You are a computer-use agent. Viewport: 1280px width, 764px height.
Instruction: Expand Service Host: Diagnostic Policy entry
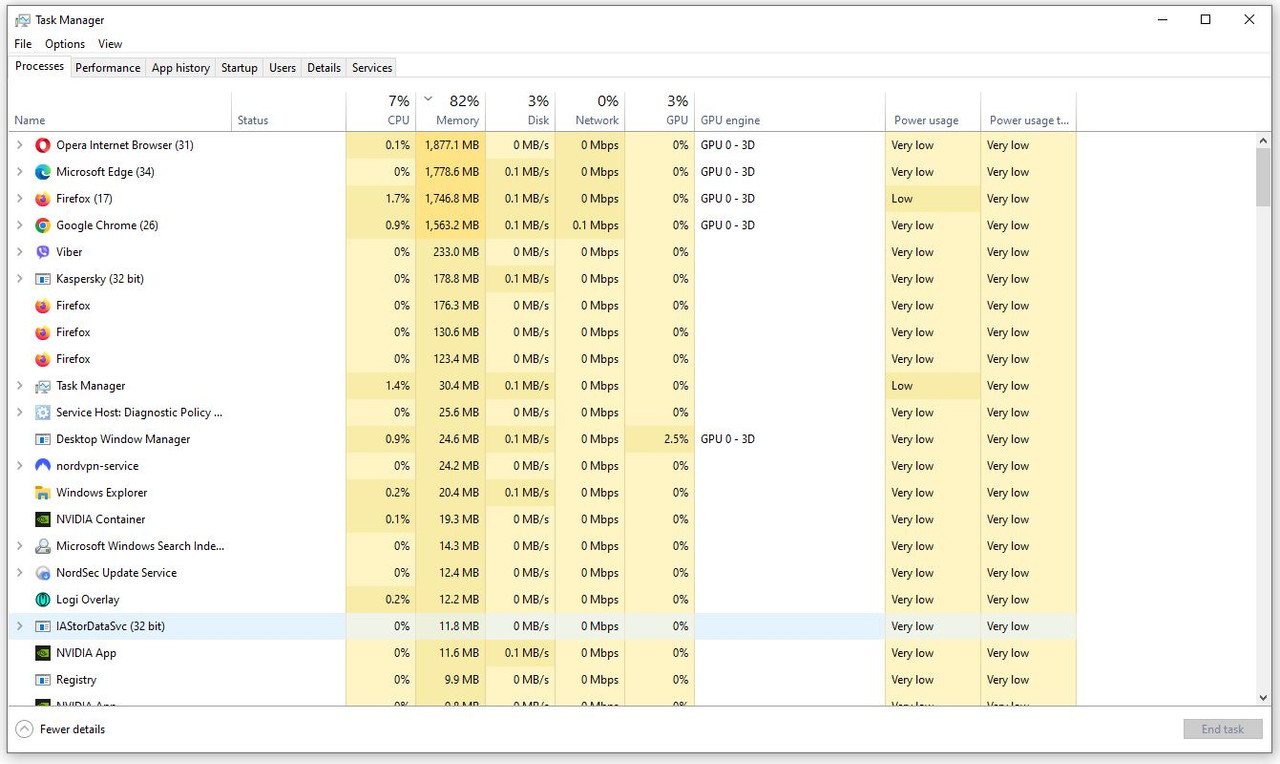point(19,412)
